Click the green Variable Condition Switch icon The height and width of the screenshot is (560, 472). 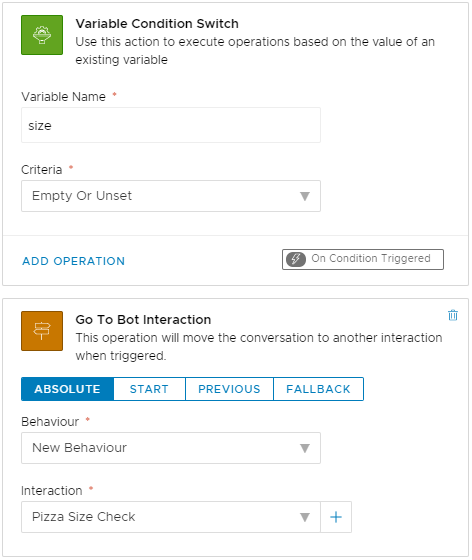42,35
